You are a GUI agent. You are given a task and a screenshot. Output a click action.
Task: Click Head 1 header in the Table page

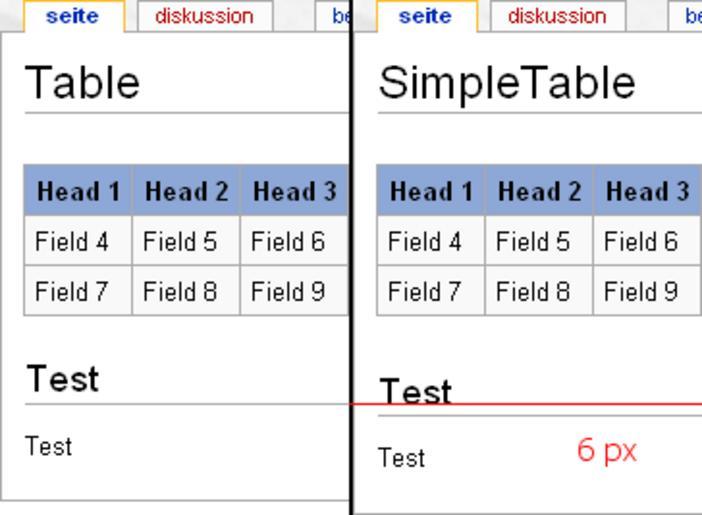[x=78, y=191]
